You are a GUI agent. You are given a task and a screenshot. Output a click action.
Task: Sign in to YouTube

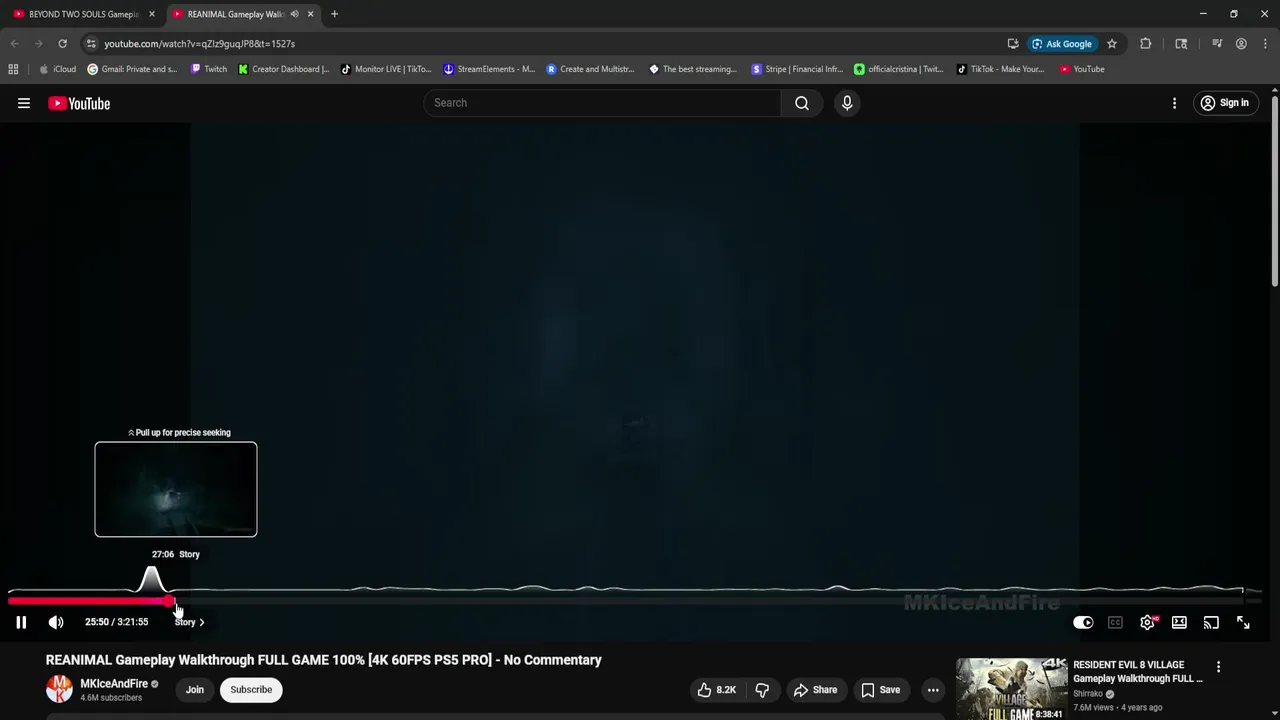tap(1225, 103)
